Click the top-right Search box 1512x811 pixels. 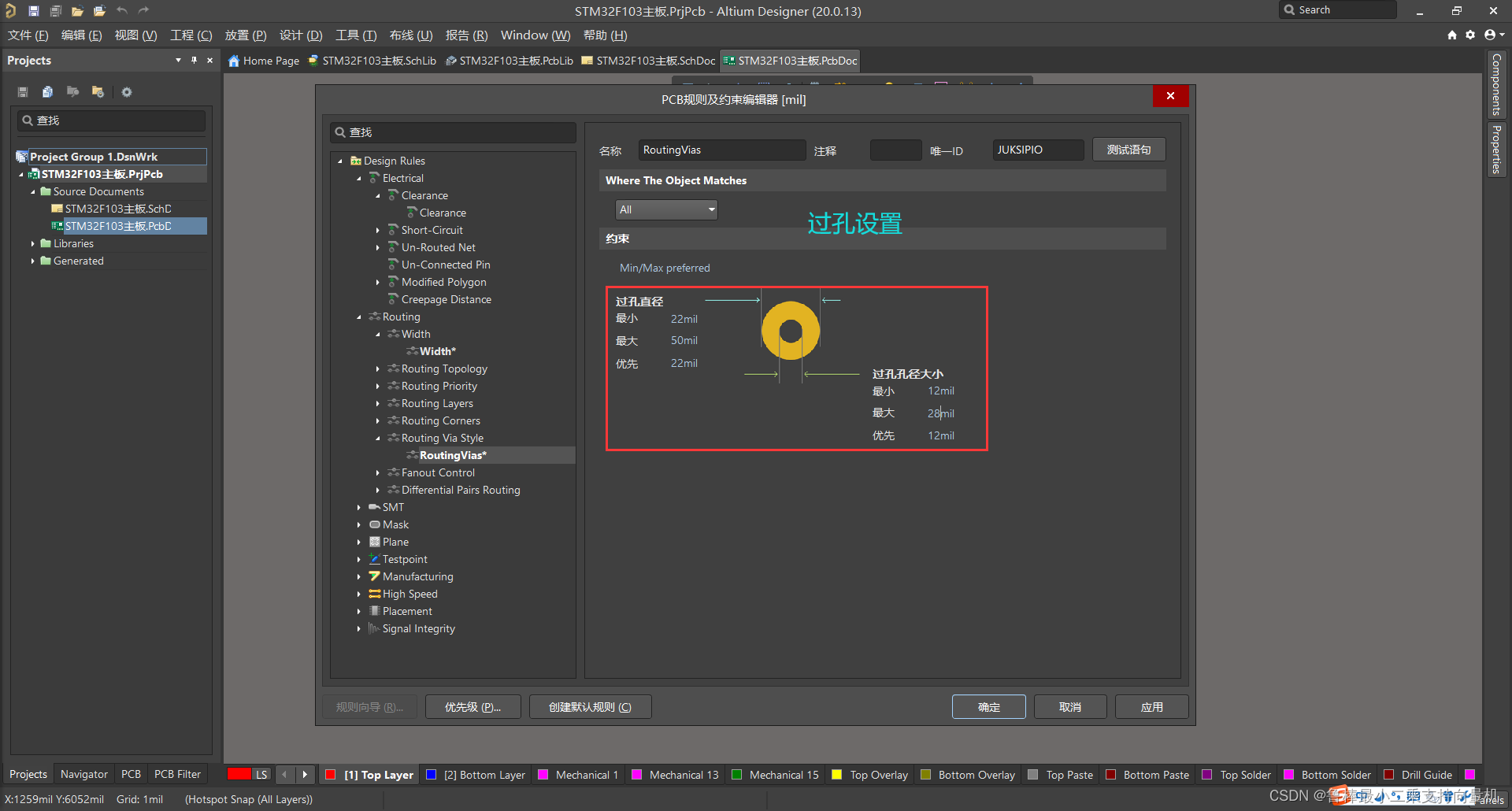pos(1339,10)
